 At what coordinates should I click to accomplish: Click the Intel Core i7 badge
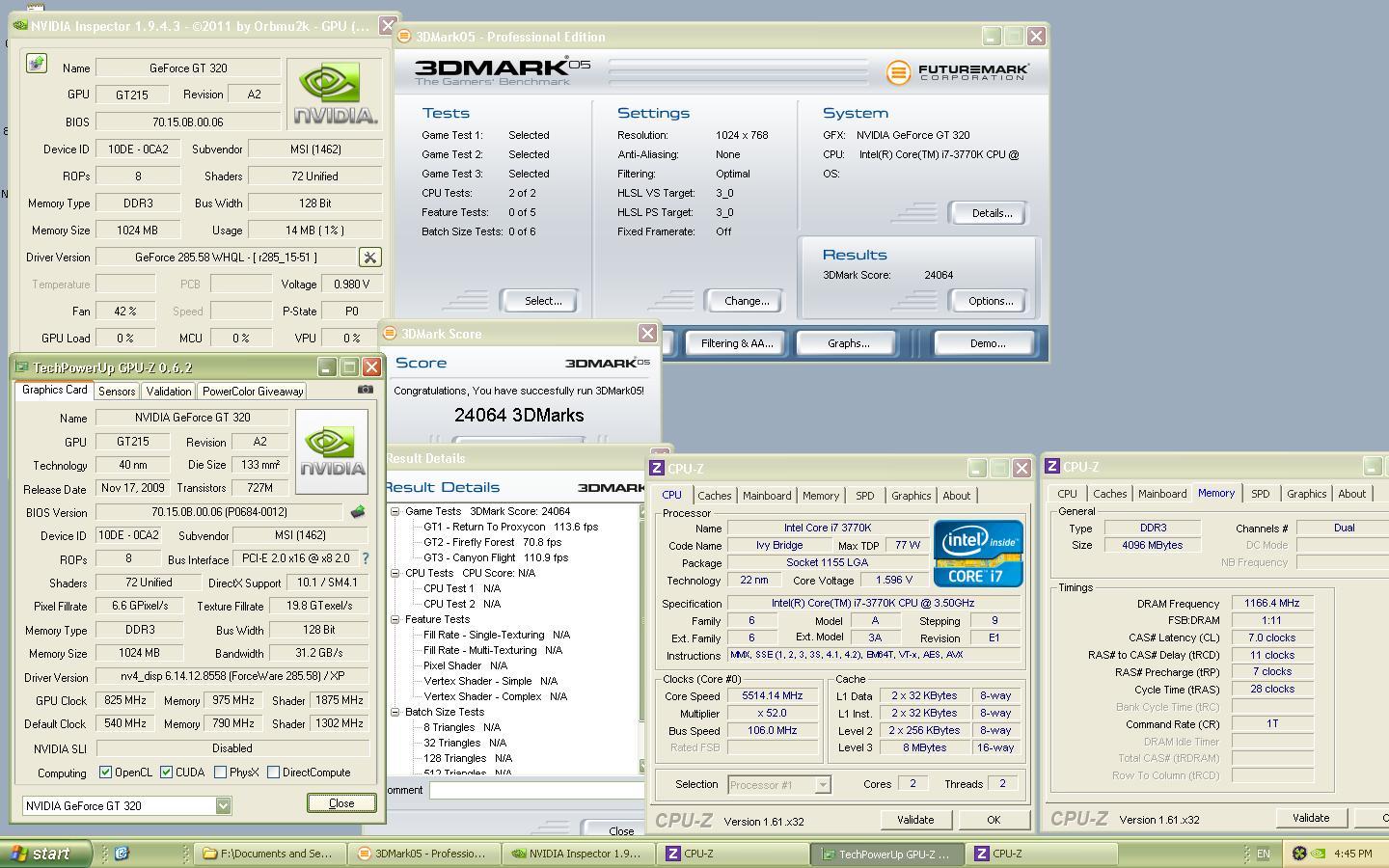coord(978,553)
